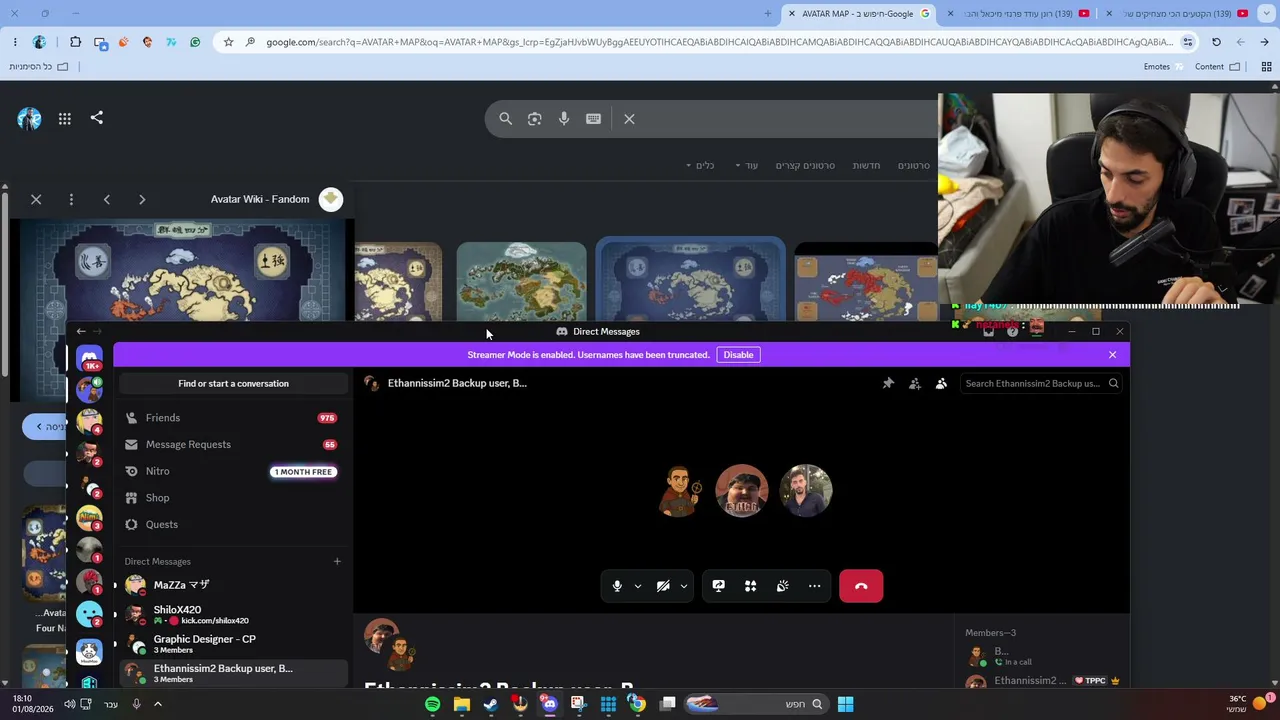Screen dimensions: 1280x720
Task: Expand the כלים dropdown in Google
Action: (x=700, y=166)
